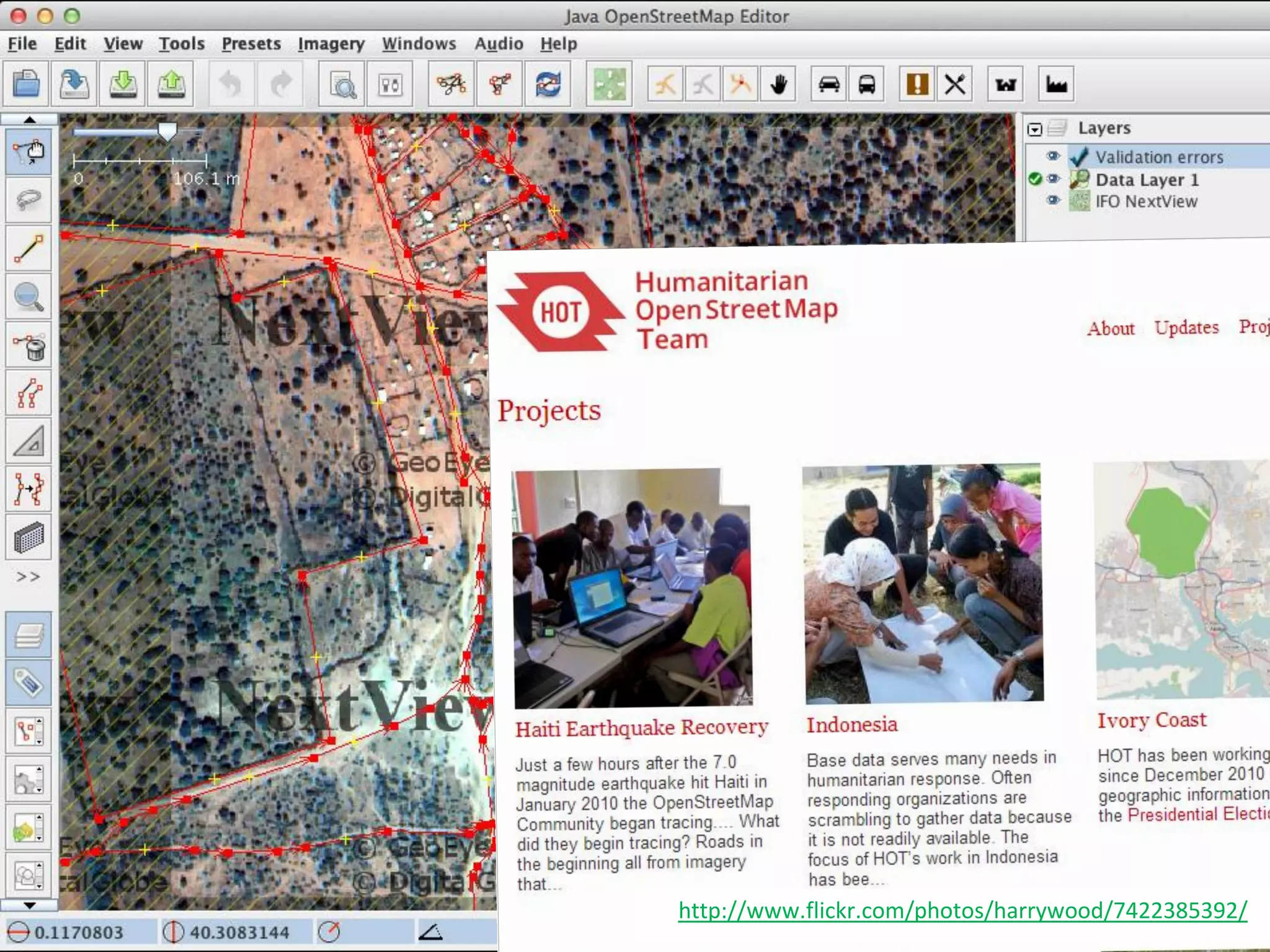Click the flickr.com harrywood photo URL

click(x=962, y=910)
